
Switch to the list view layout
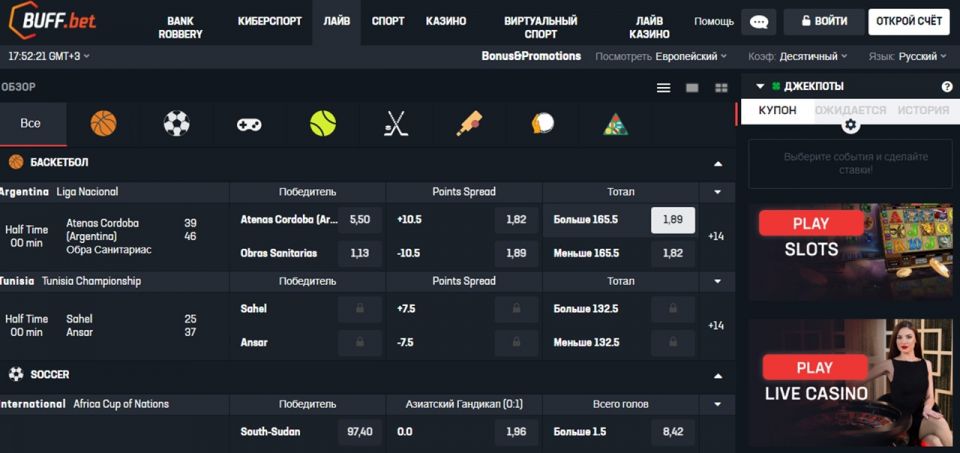pyautogui.click(x=663, y=88)
